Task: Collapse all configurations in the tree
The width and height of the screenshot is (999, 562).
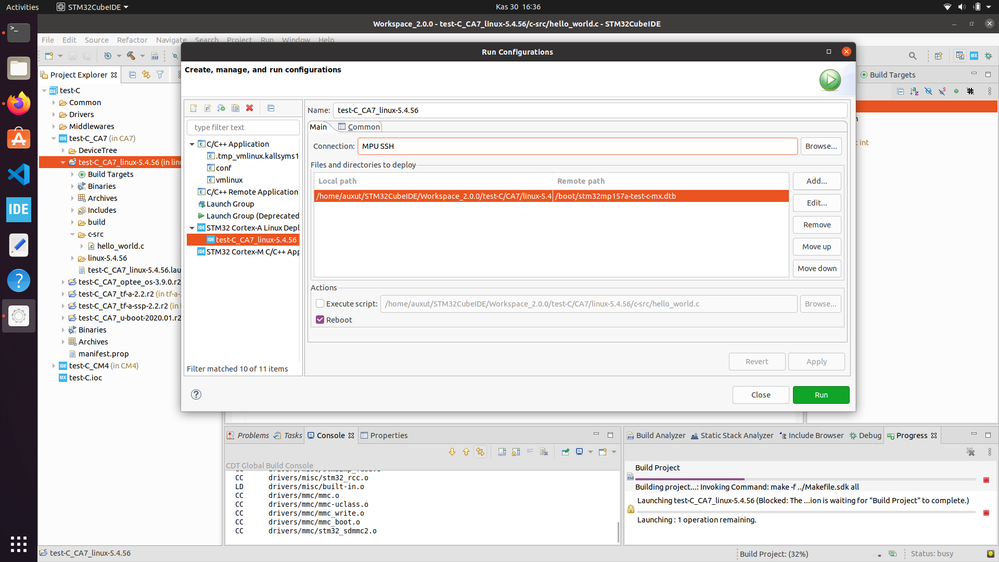Action: 271,108
